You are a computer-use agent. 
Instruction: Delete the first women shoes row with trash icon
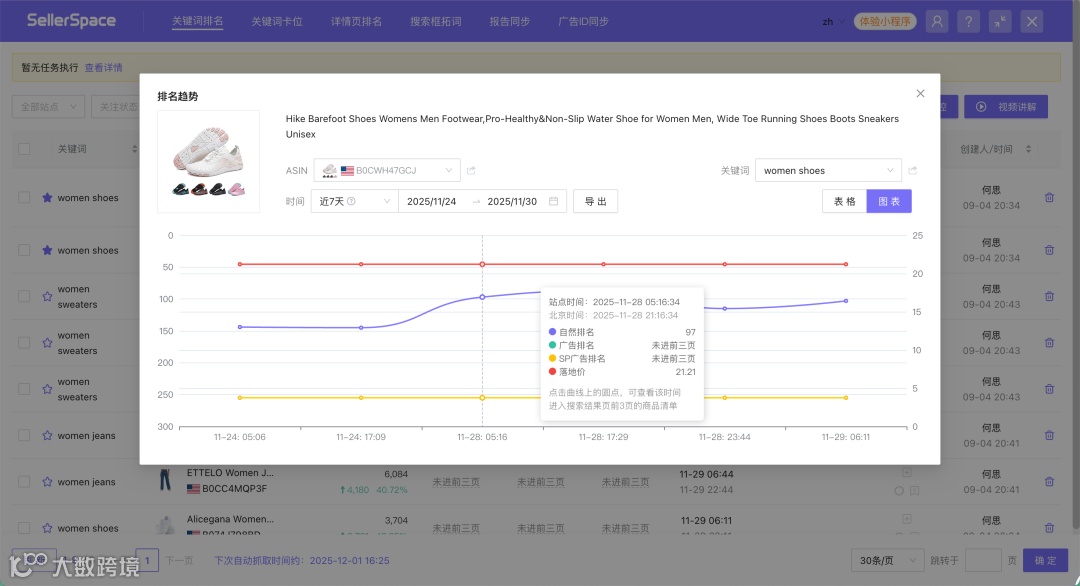(1049, 198)
